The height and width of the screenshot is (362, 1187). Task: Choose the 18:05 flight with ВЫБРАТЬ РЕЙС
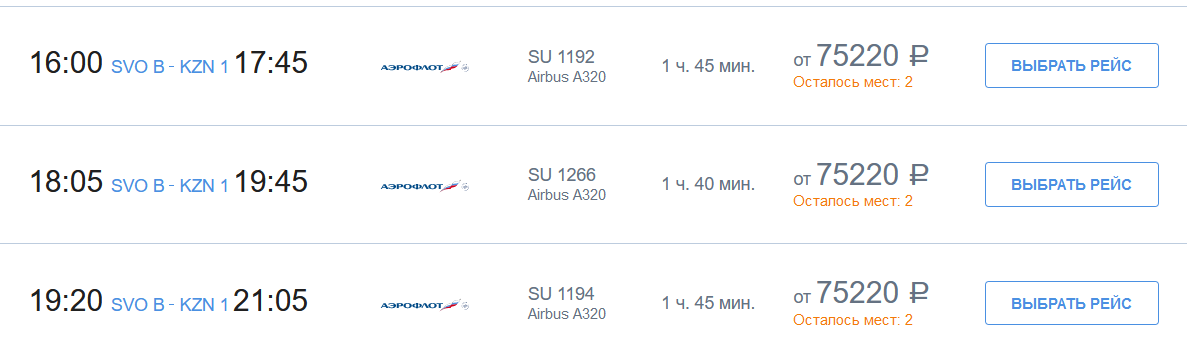click(x=1071, y=185)
